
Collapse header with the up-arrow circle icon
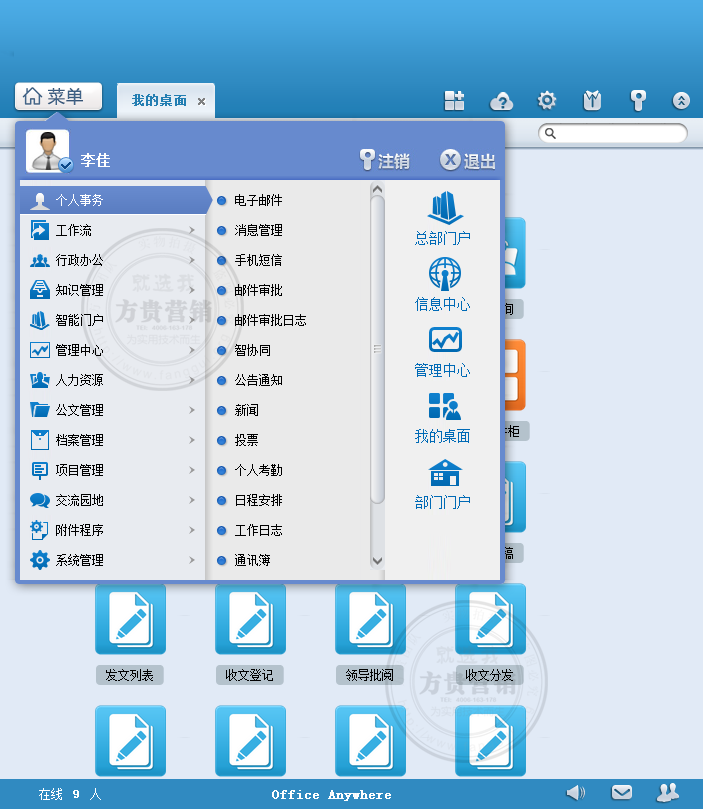[681, 101]
